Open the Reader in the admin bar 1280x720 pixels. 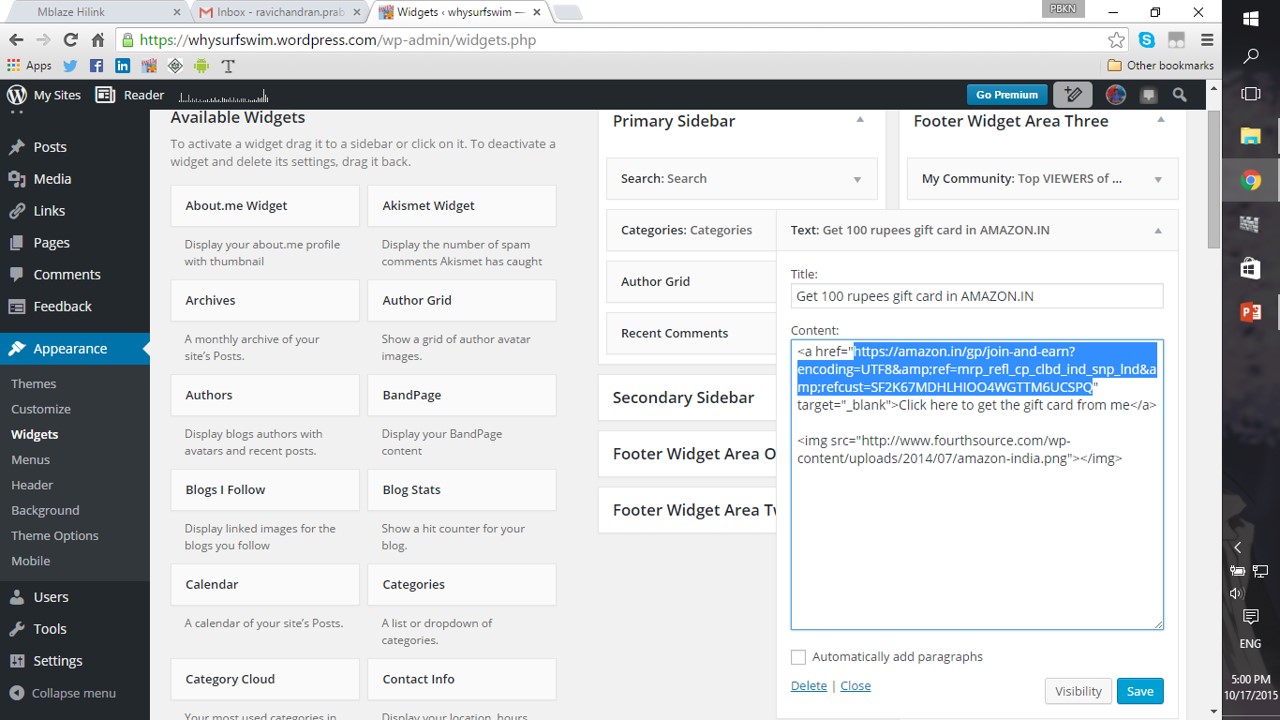pos(130,95)
